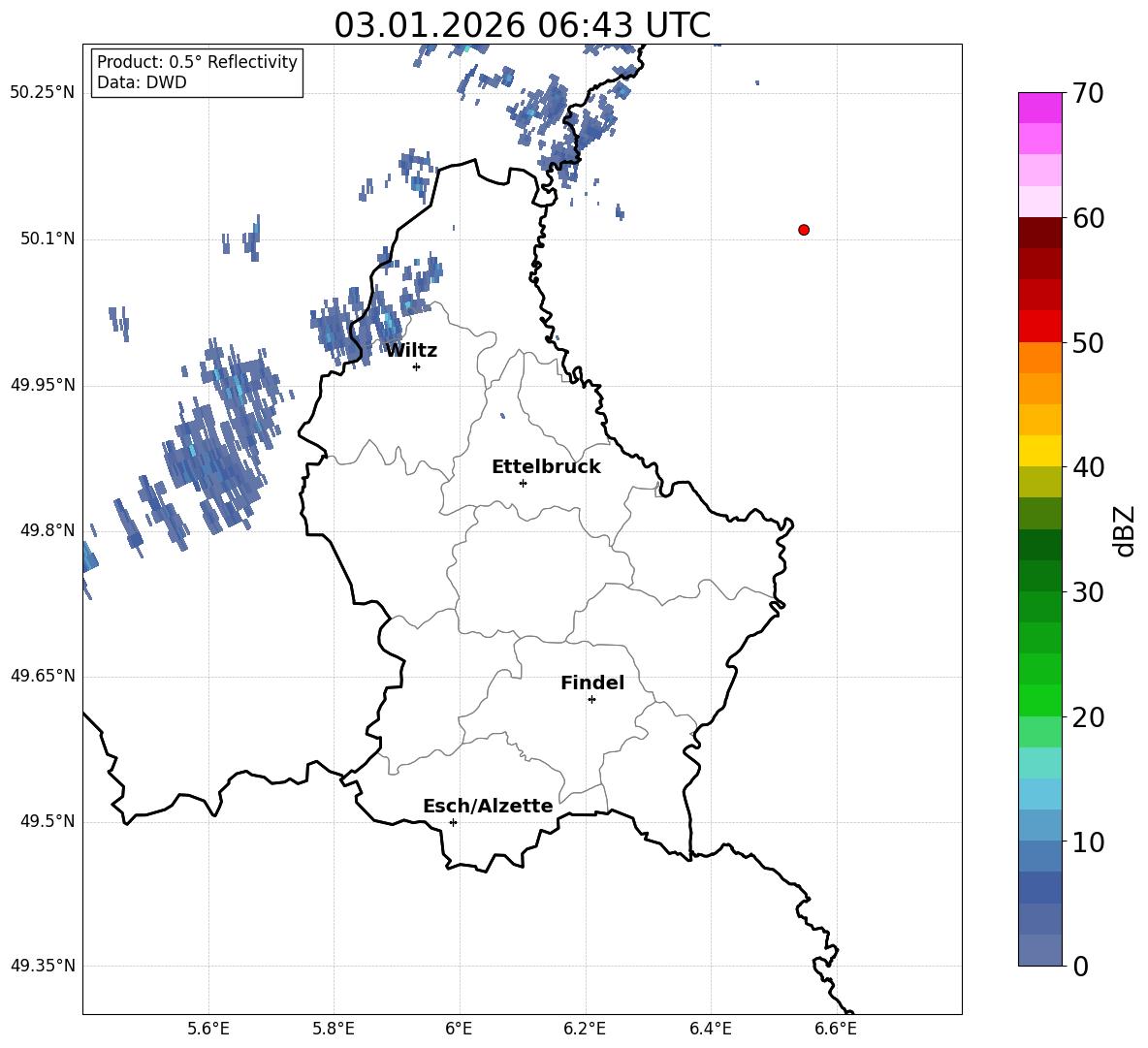Select the Wiltz city label
Image resolution: width=1148 pixels, height=1048 pixels.
[411, 351]
